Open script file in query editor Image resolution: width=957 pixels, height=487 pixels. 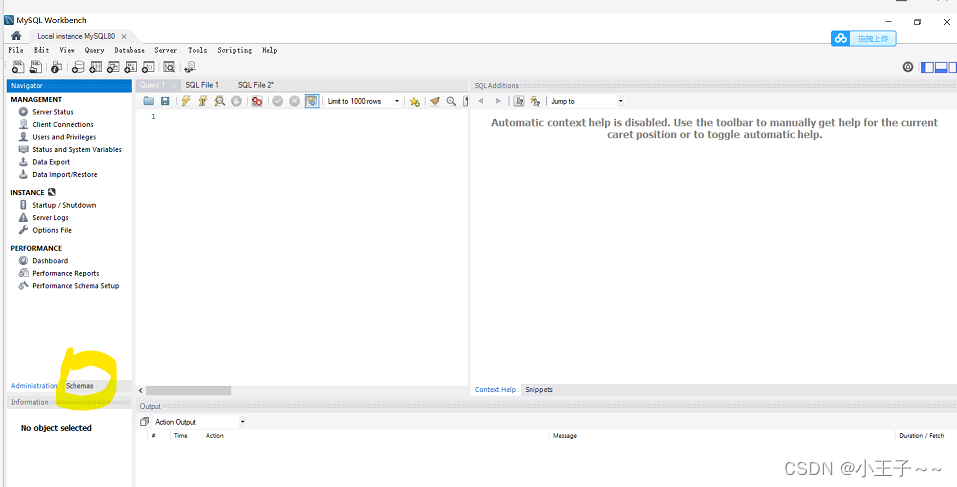[x=148, y=101]
